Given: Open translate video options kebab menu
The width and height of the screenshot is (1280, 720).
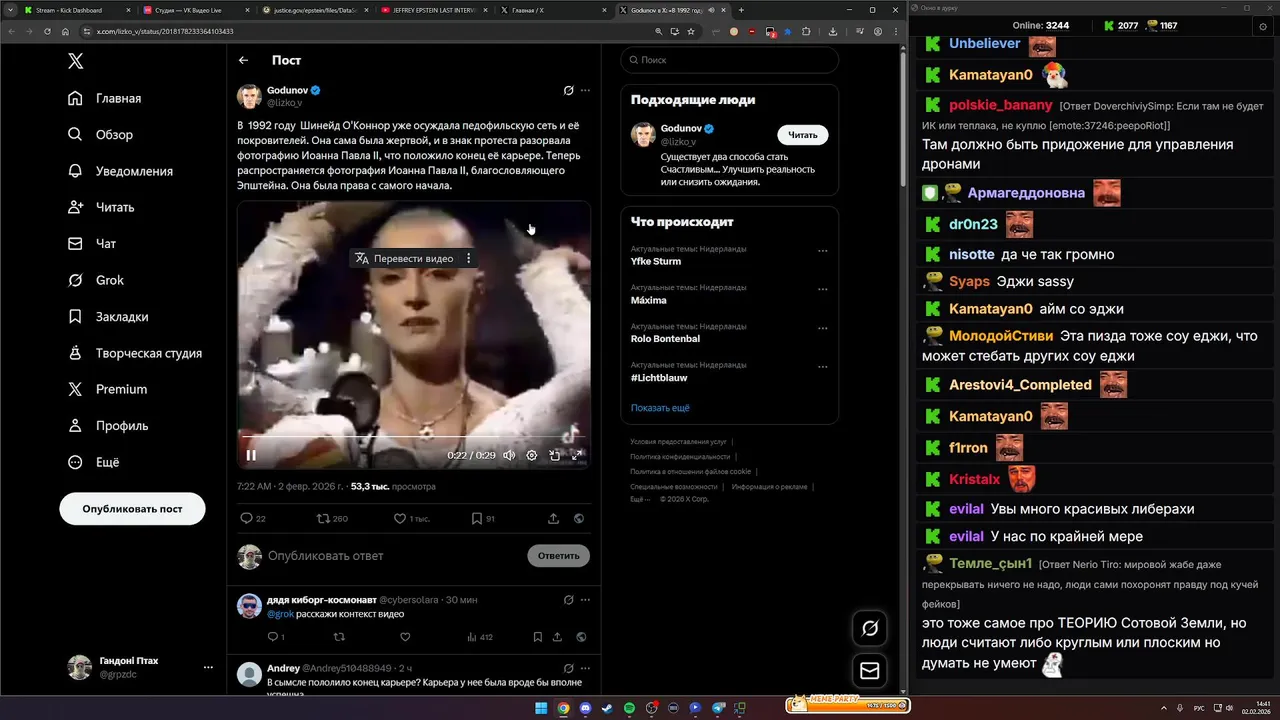Looking at the screenshot, I should click(468, 258).
